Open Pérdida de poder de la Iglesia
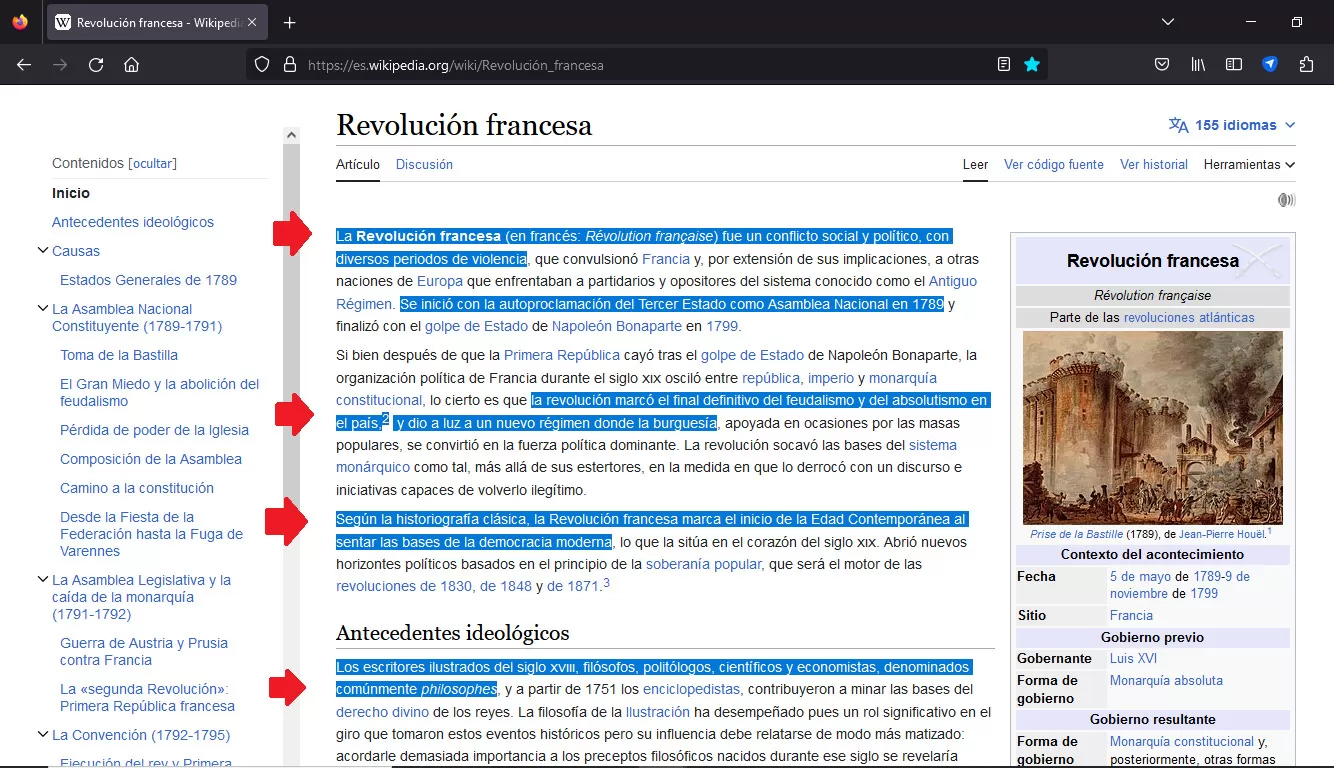 (154, 430)
